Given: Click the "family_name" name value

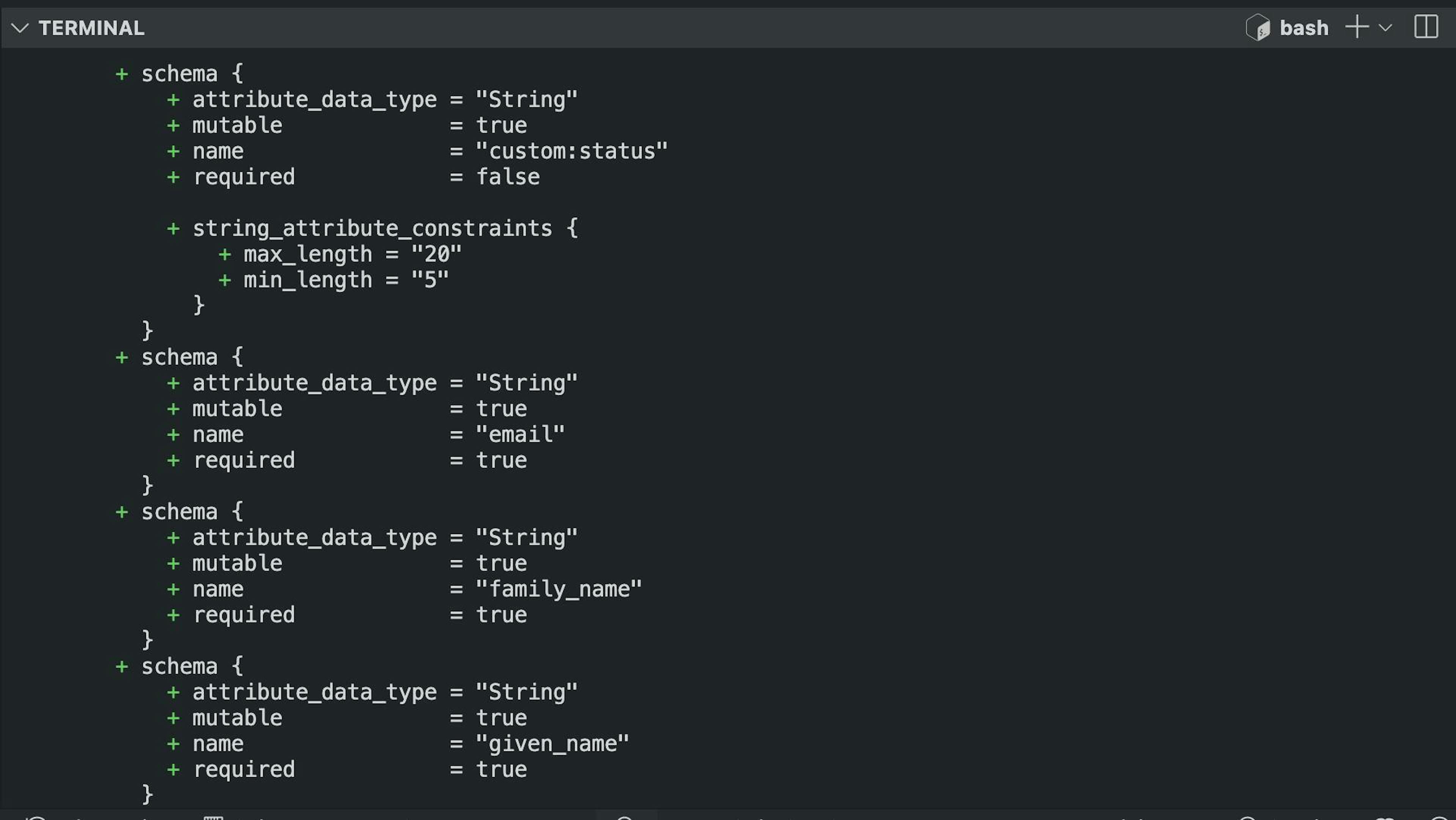Looking at the screenshot, I should (558, 589).
